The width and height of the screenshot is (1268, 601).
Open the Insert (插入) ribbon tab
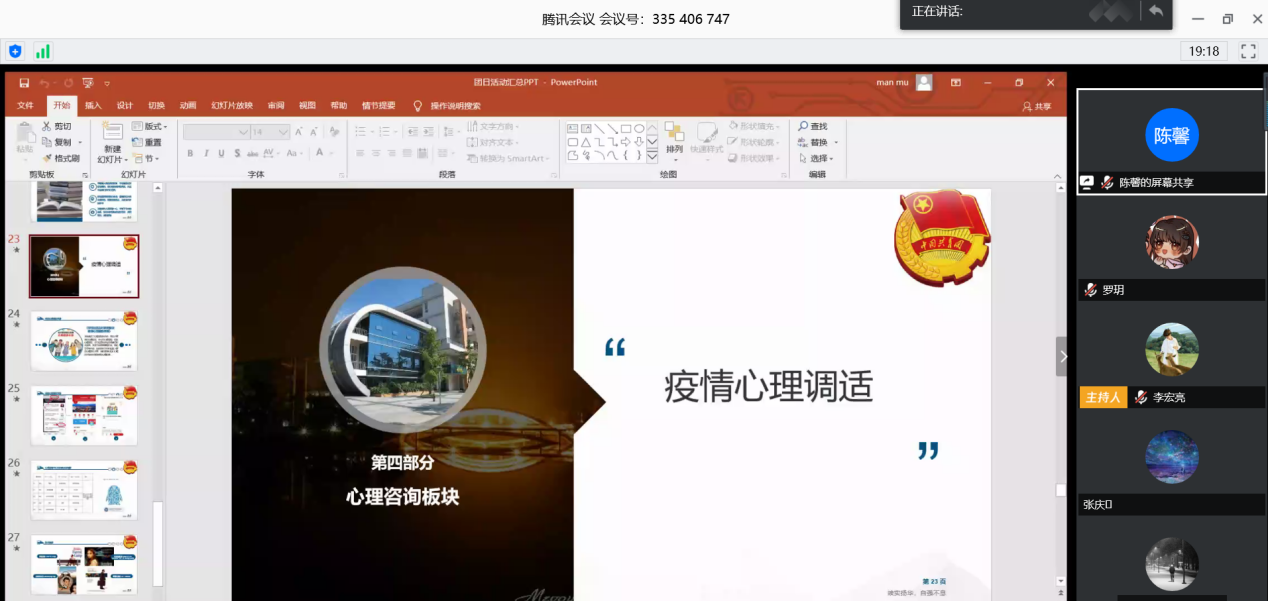tap(93, 106)
